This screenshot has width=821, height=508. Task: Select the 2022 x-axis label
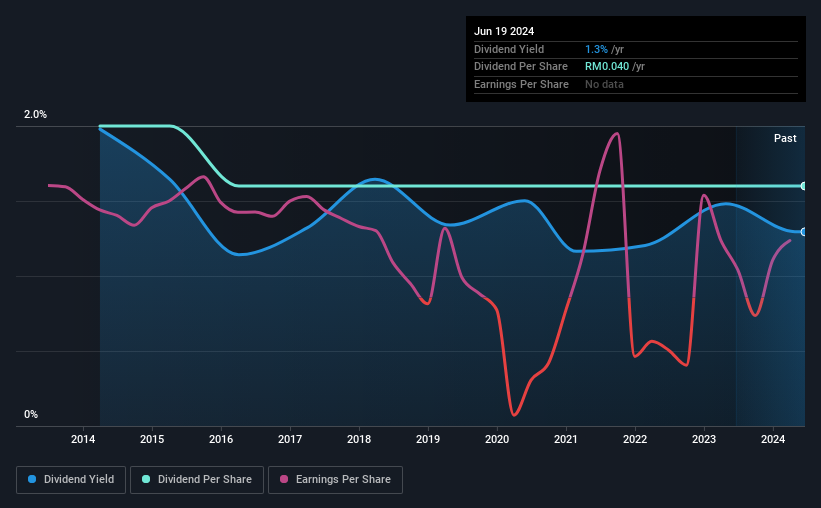pyautogui.click(x=635, y=439)
